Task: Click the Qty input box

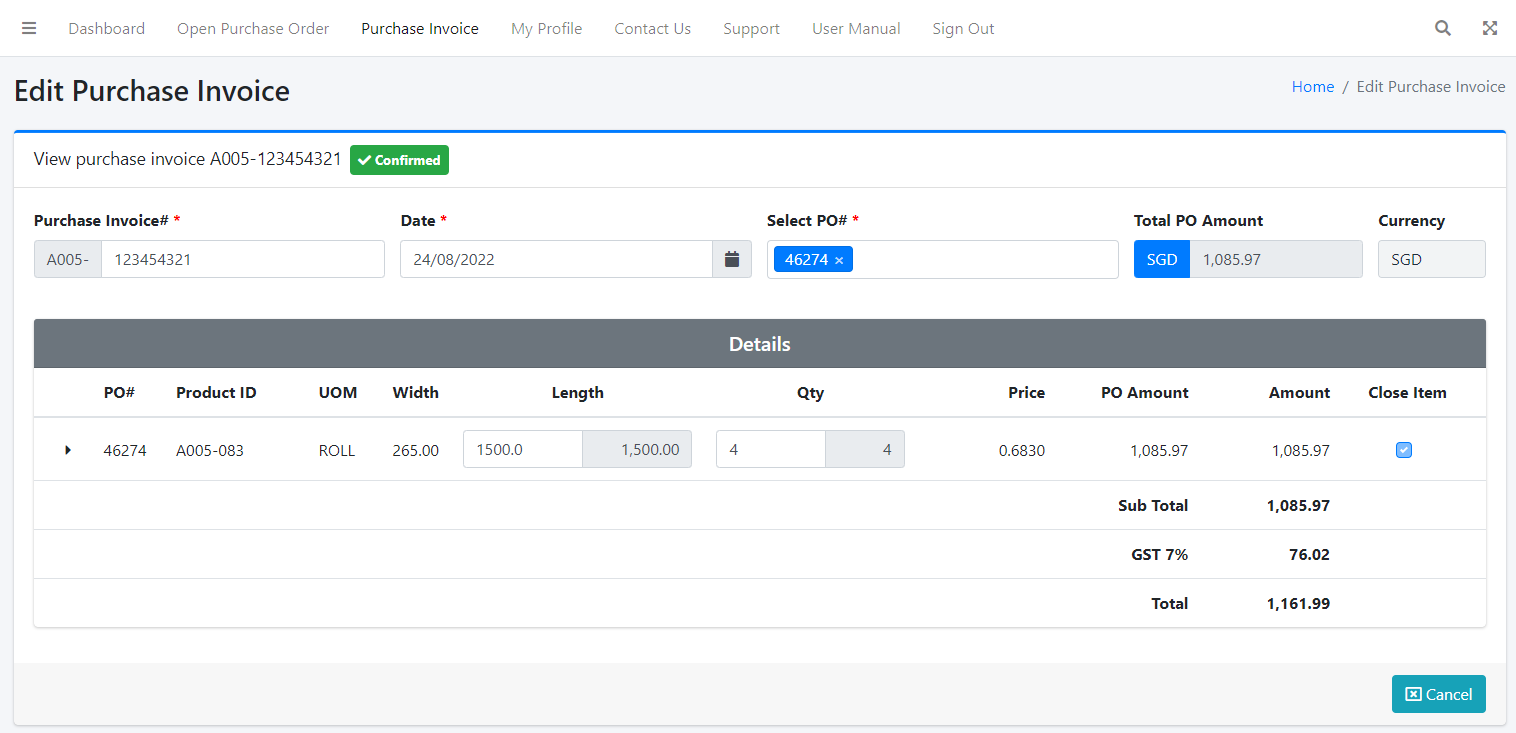Action: tap(770, 449)
